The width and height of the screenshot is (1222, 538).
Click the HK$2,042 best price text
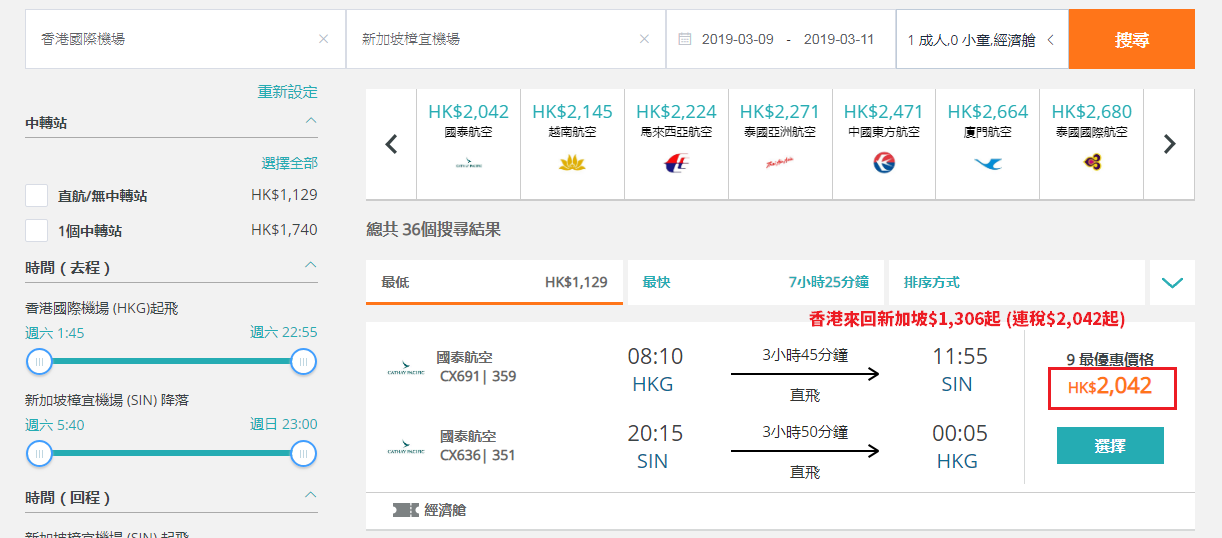pyautogui.click(x=1110, y=387)
